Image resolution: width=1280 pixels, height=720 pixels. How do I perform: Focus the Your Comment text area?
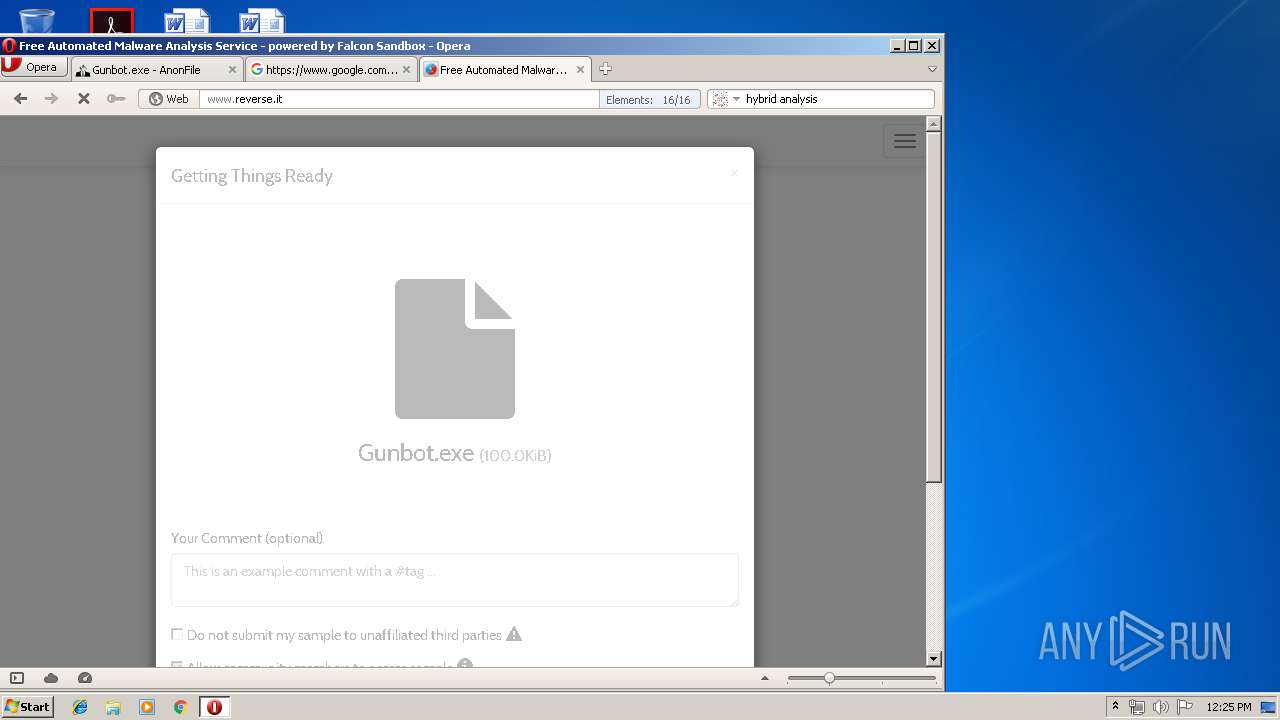coord(455,580)
